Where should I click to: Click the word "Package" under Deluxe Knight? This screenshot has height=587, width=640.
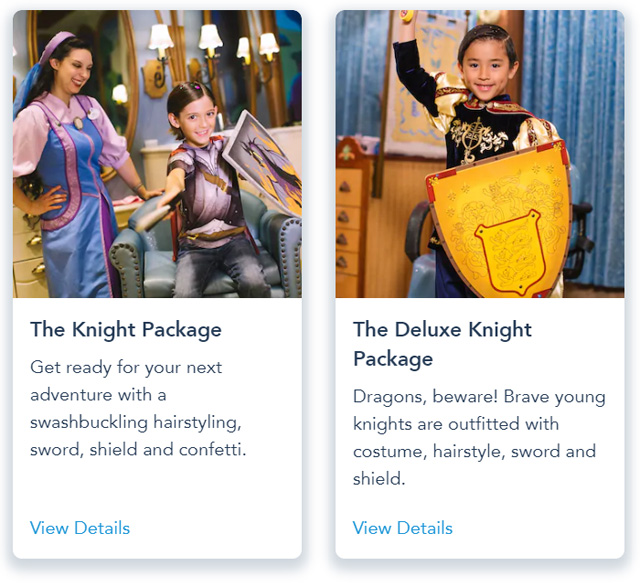tap(393, 359)
